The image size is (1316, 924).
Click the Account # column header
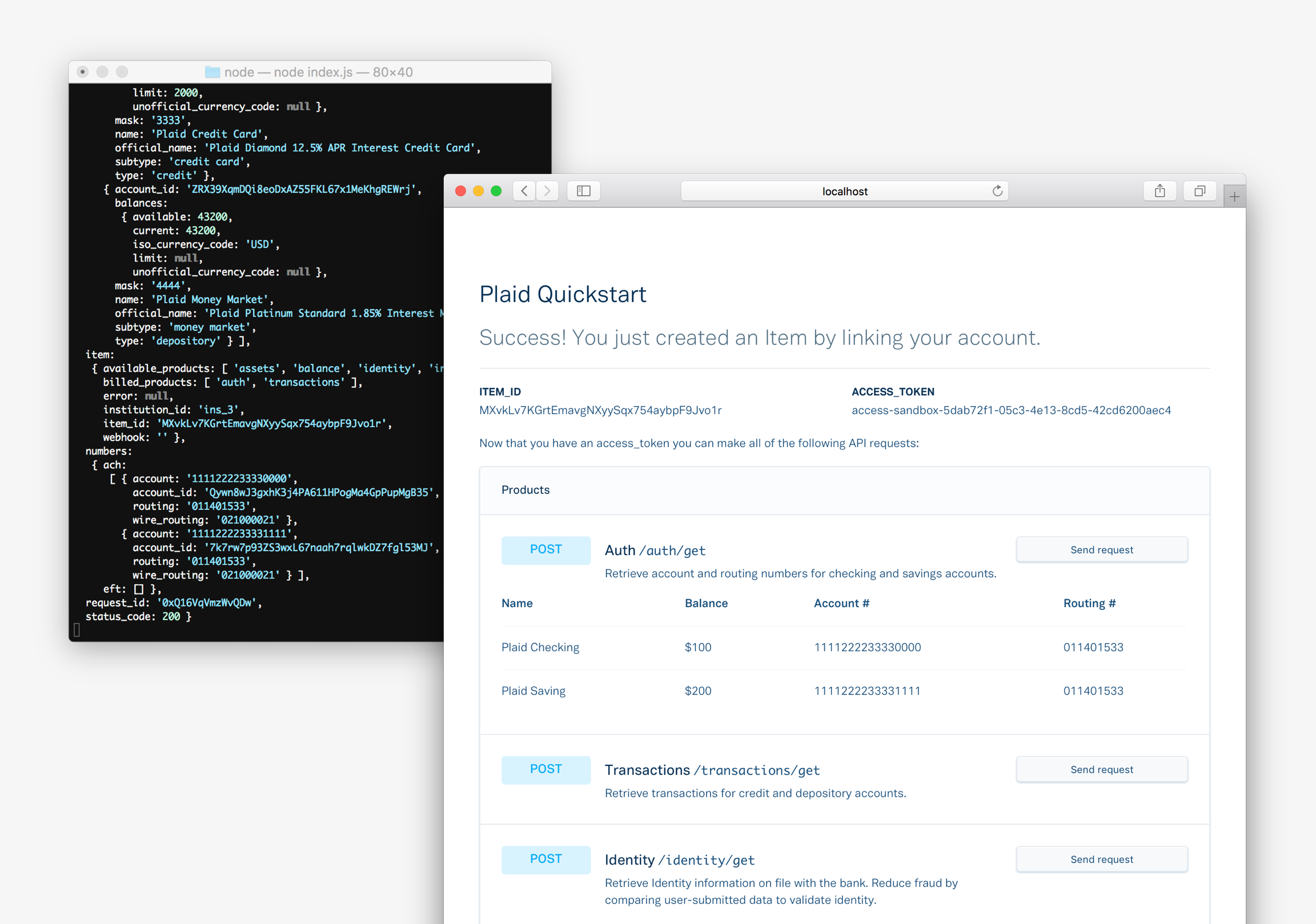[x=841, y=603]
